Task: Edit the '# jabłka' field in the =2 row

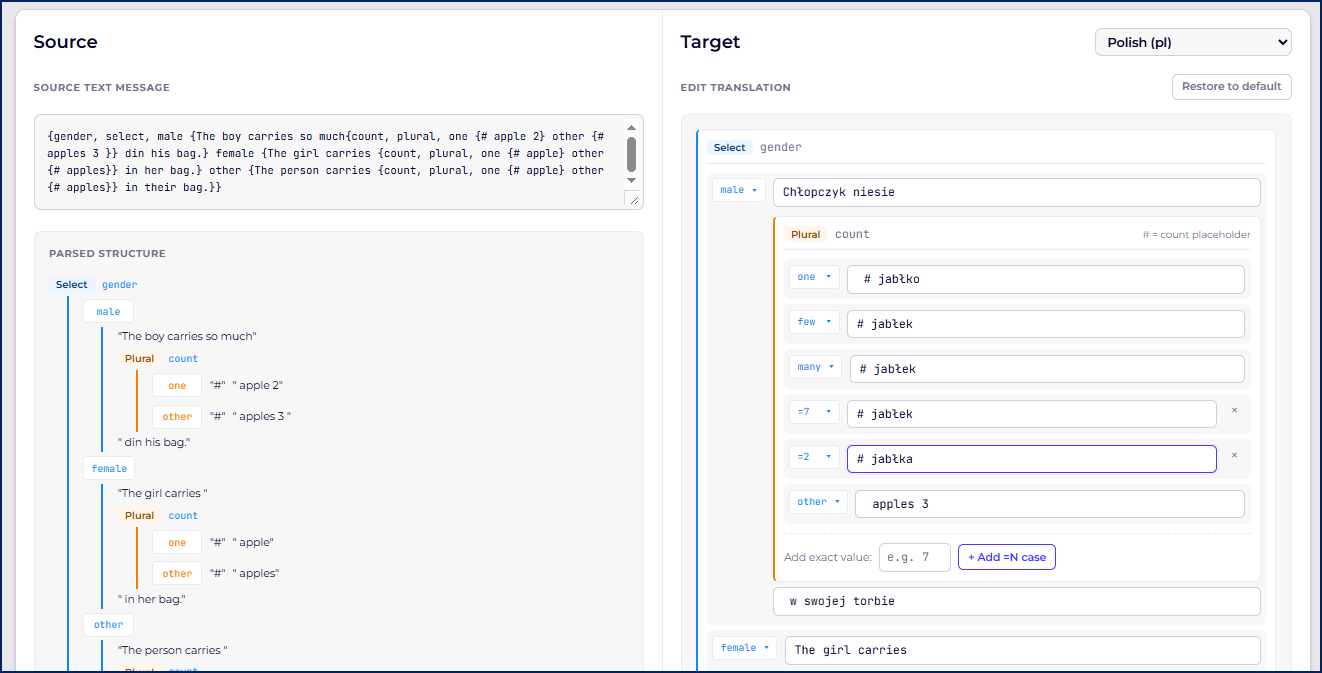Action: click(1032, 459)
